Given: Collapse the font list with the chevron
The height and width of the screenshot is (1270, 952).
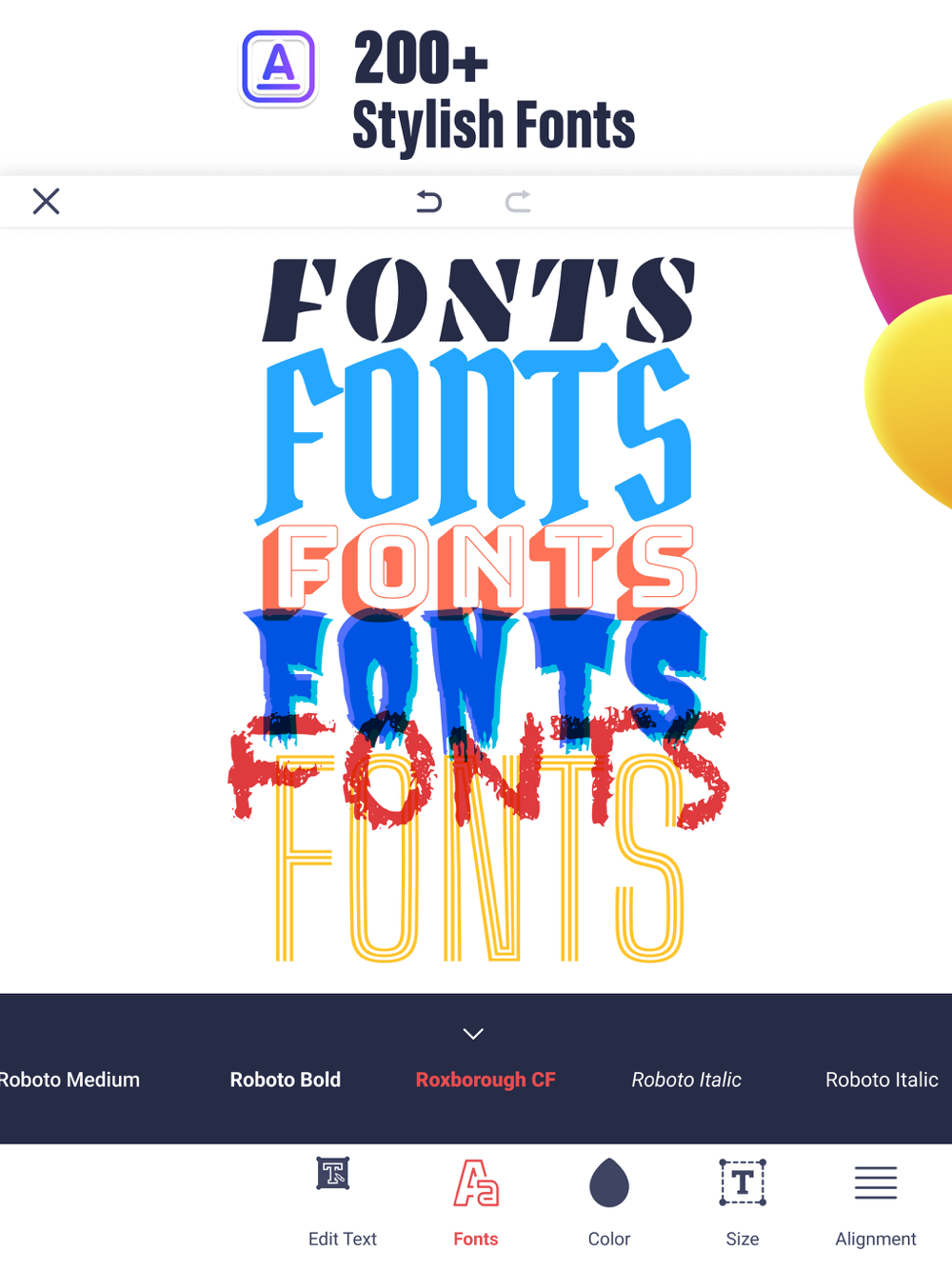Looking at the screenshot, I should pyautogui.click(x=473, y=1034).
